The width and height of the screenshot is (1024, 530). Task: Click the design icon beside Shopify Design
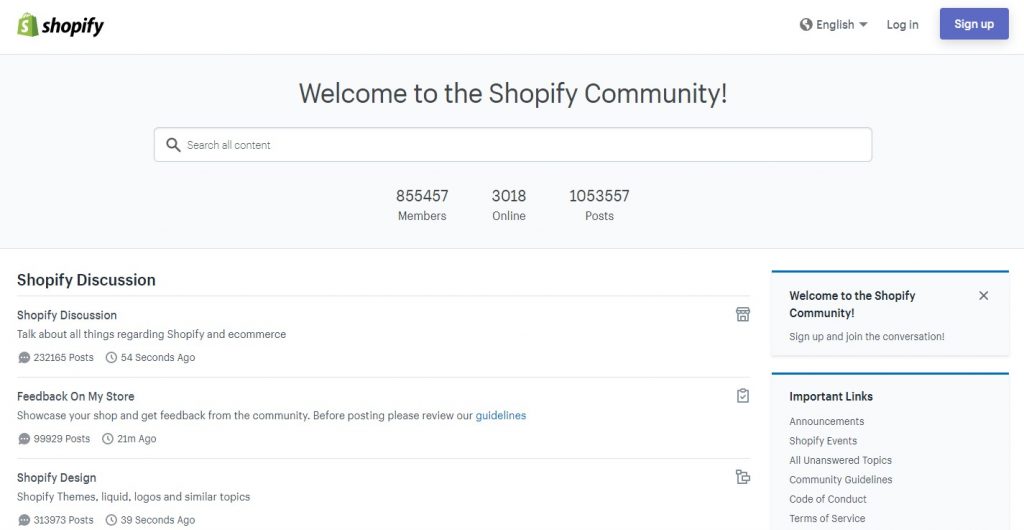click(x=743, y=476)
